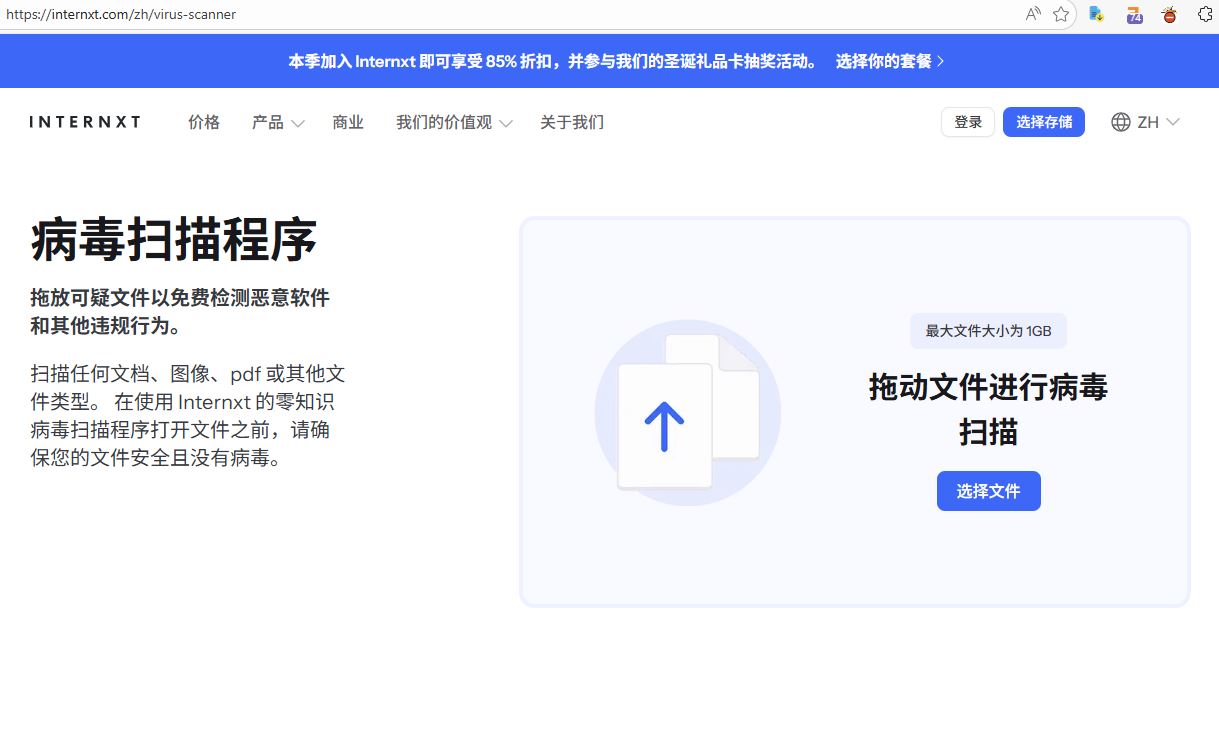Click the Read aloud icon in address bar
Image resolution: width=1219 pixels, height=729 pixels.
(1033, 14)
